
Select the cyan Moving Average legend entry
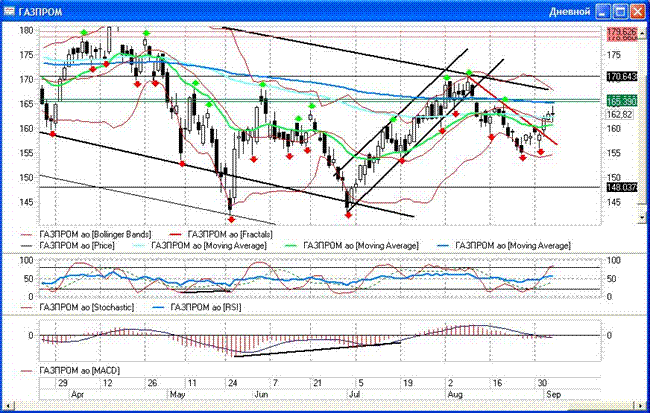point(200,245)
